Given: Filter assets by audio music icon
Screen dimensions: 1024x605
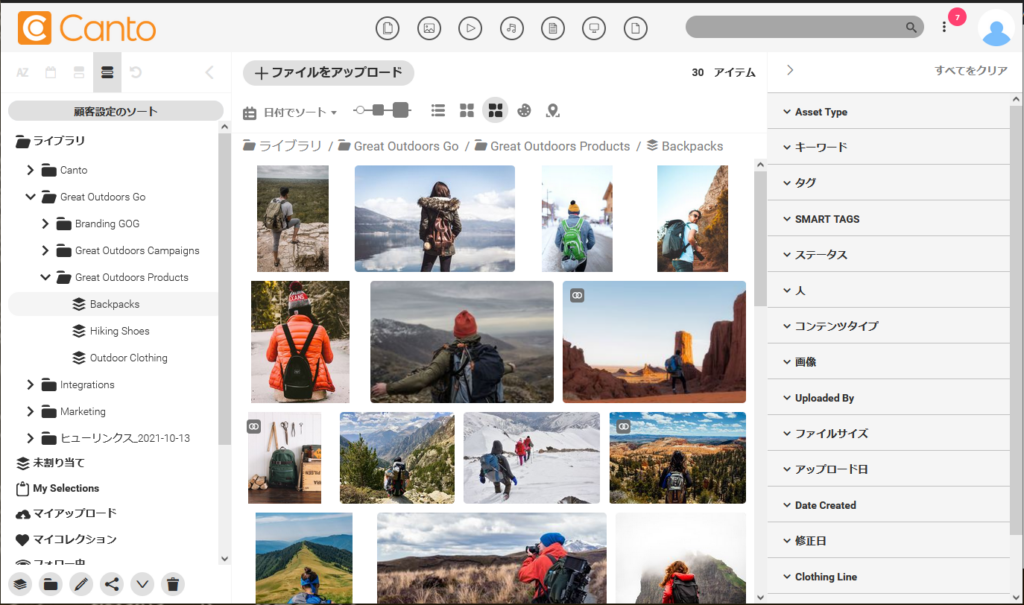Looking at the screenshot, I should tap(511, 29).
